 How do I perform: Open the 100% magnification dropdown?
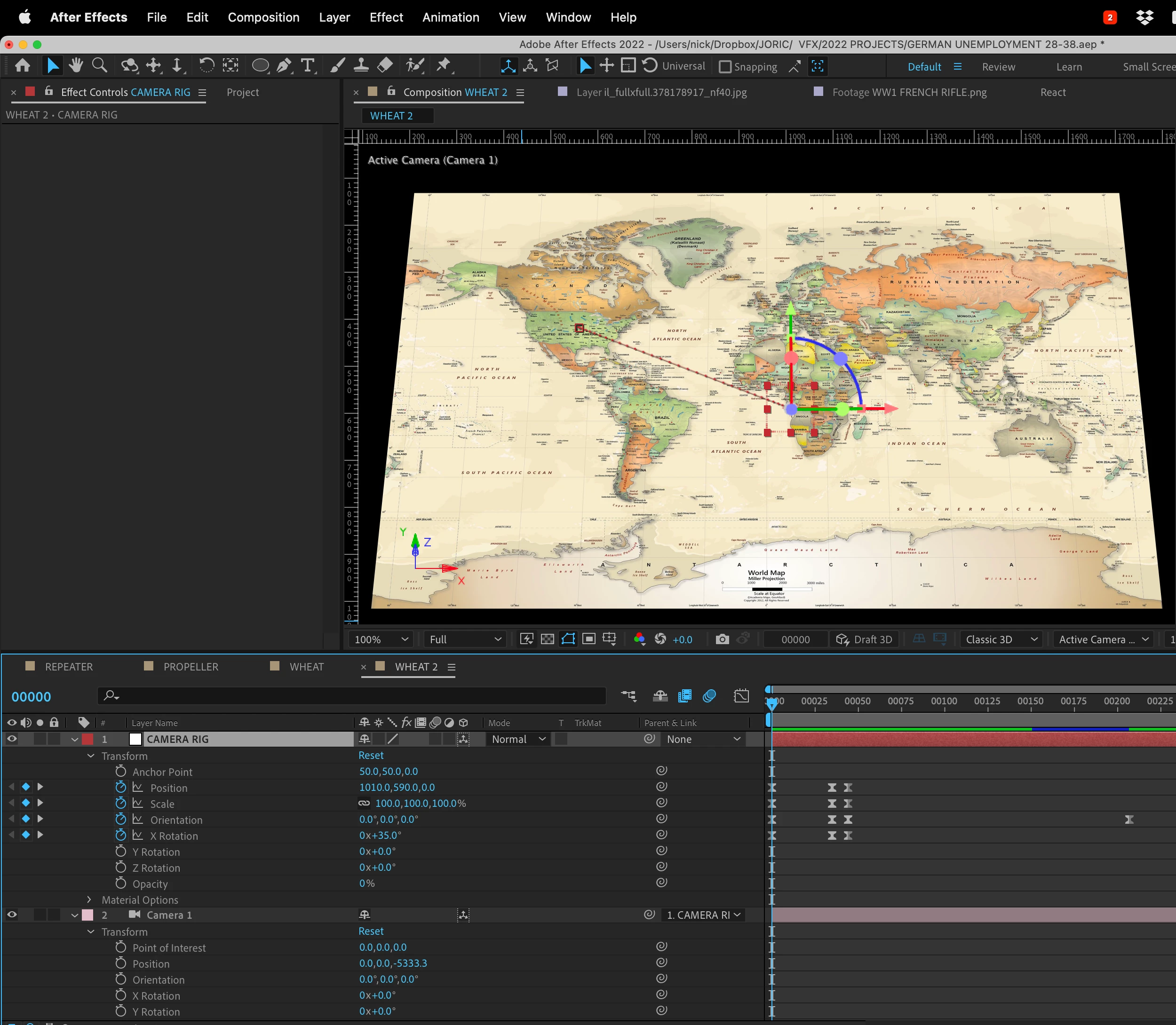pyautogui.click(x=381, y=639)
